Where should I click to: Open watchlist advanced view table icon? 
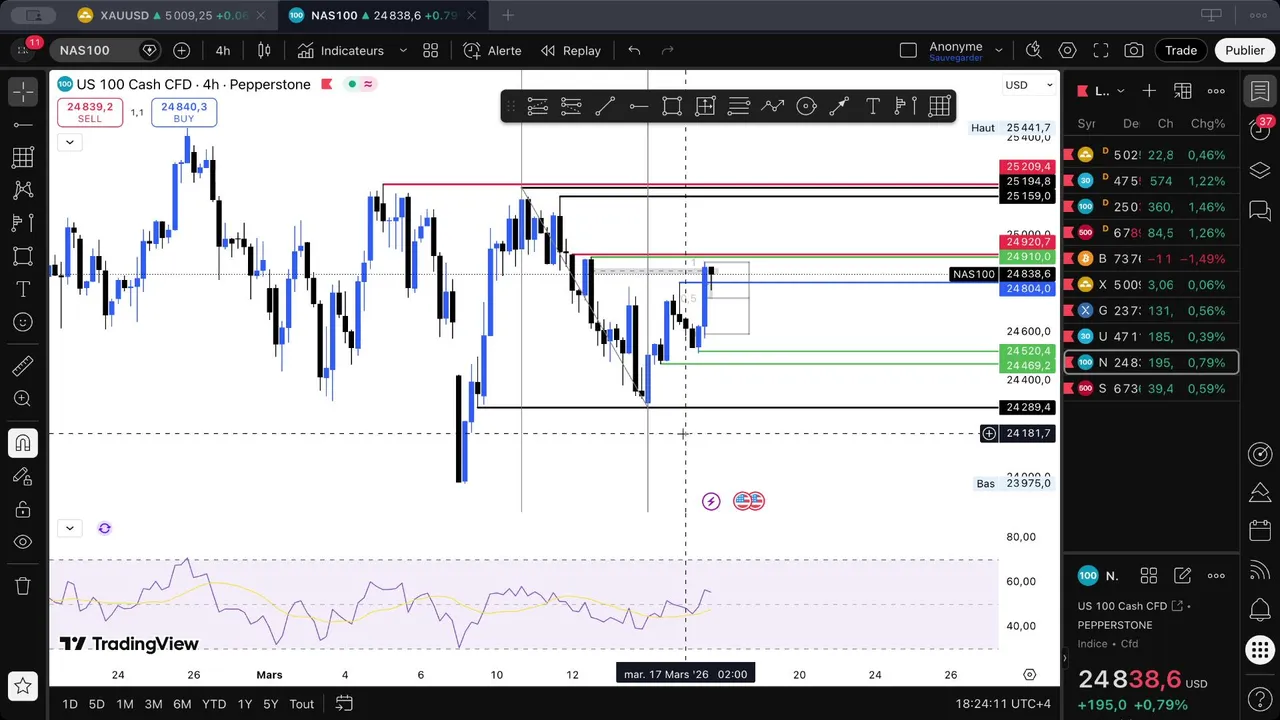[x=1183, y=91]
